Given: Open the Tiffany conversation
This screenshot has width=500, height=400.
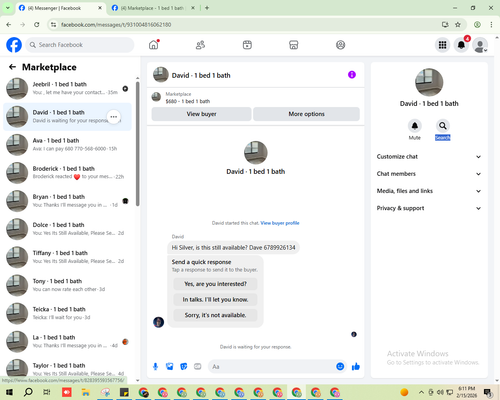Looking at the screenshot, I should coord(67,257).
